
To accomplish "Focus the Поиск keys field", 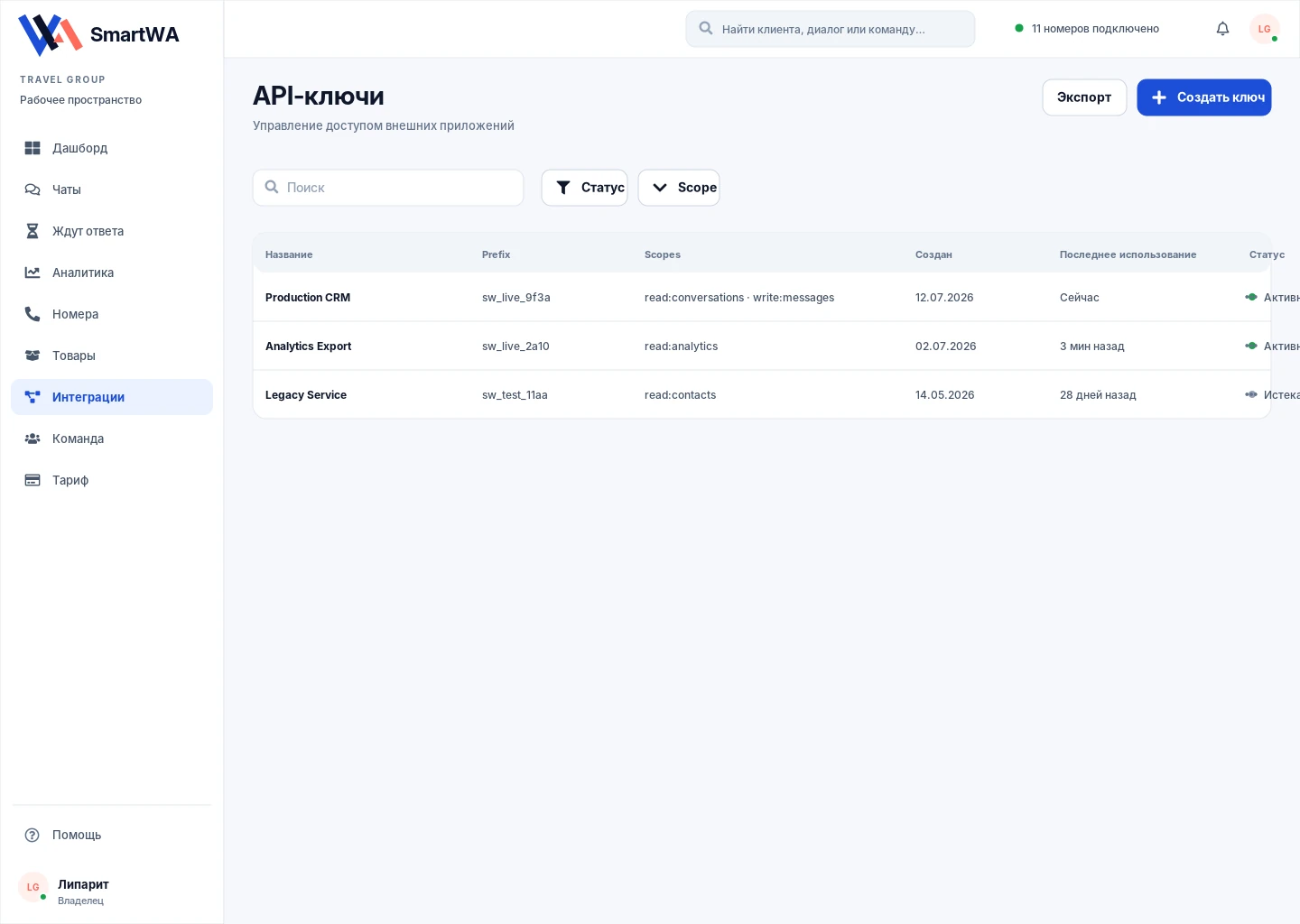I will point(388,188).
